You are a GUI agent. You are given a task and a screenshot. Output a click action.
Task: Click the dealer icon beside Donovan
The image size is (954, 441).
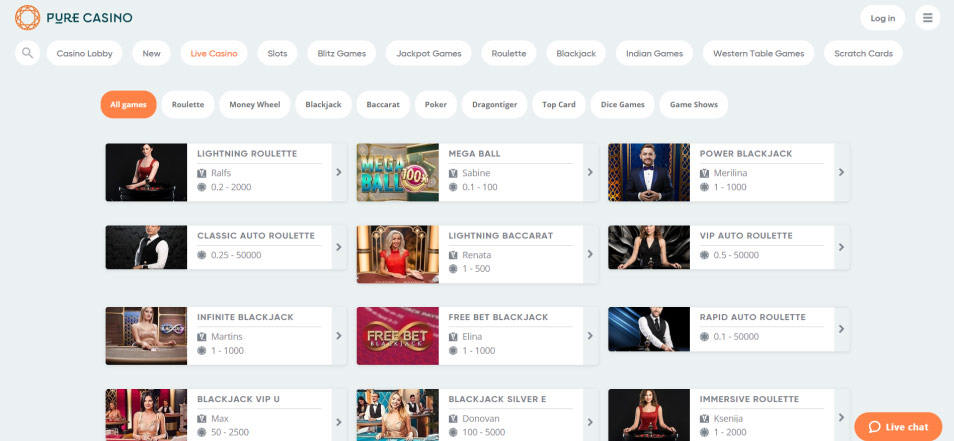click(x=453, y=418)
